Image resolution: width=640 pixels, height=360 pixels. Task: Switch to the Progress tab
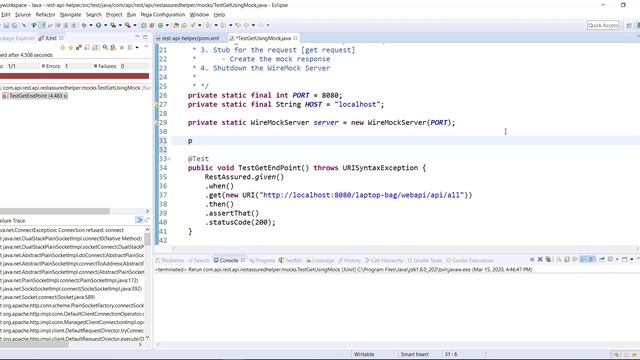(262, 260)
